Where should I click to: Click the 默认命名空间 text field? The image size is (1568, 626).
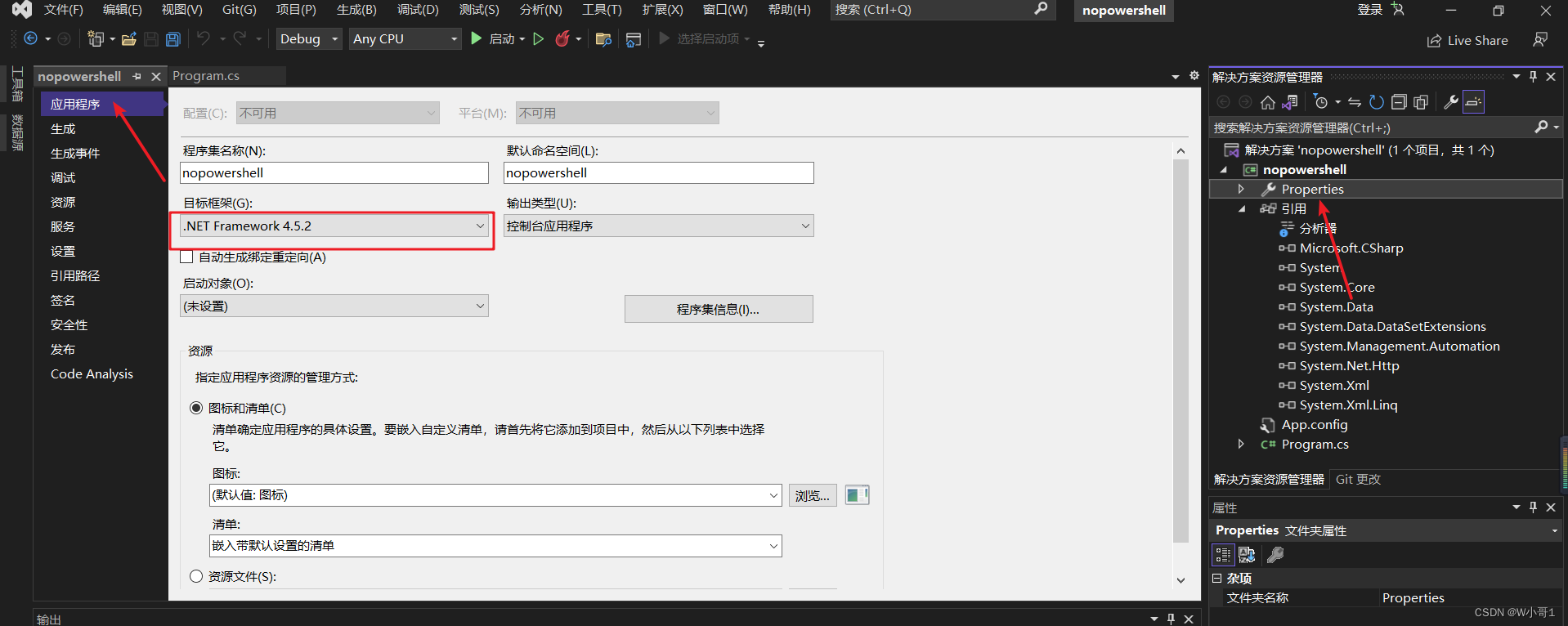point(658,172)
